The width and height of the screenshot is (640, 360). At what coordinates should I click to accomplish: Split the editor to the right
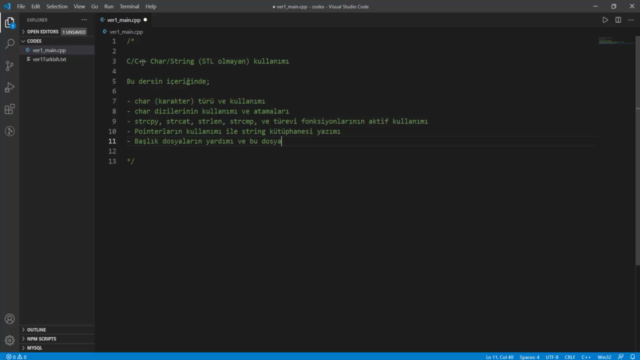click(618, 20)
